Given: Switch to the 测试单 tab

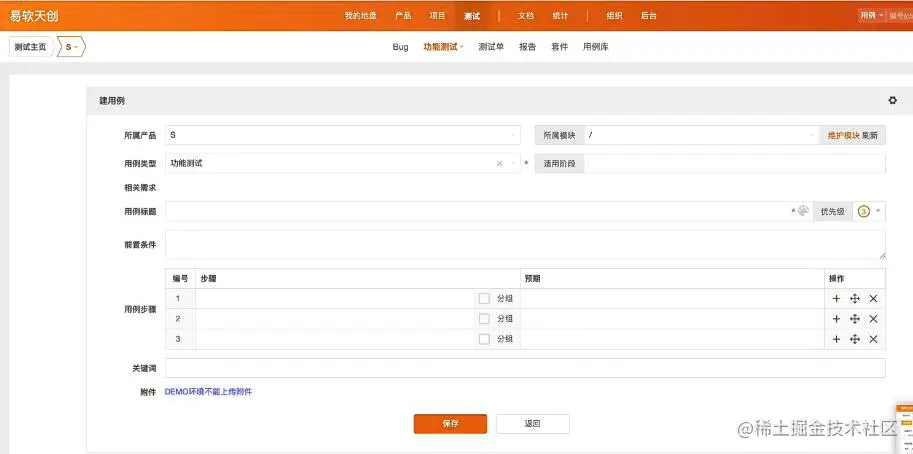Looking at the screenshot, I should [491, 47].
